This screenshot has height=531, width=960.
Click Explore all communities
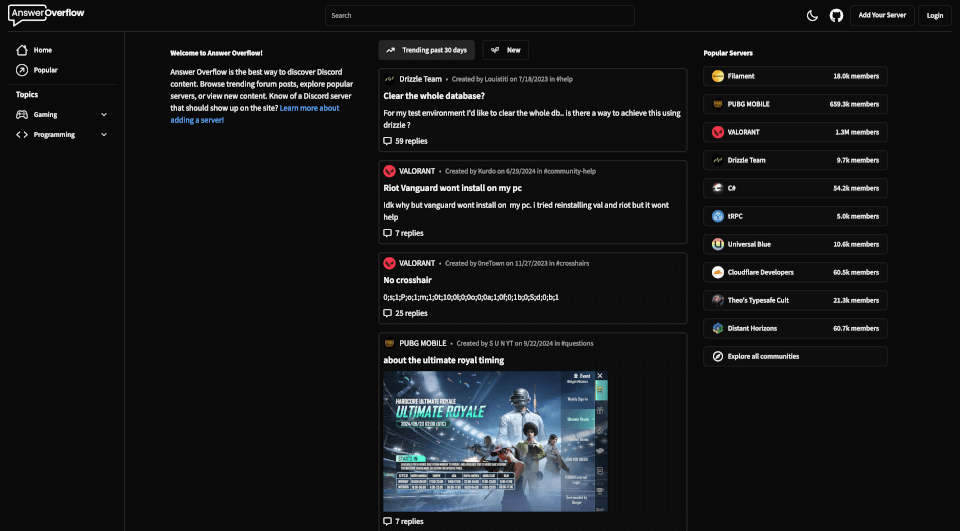click(x=795, y=356)
